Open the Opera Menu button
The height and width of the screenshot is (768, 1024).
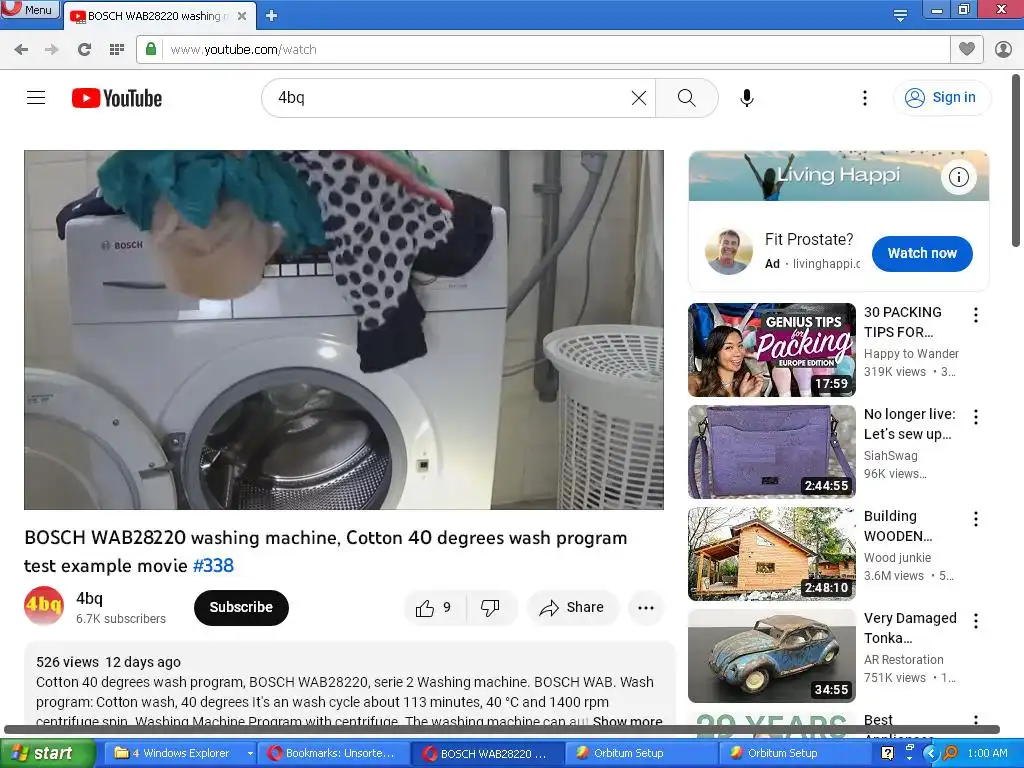[29, 9]
